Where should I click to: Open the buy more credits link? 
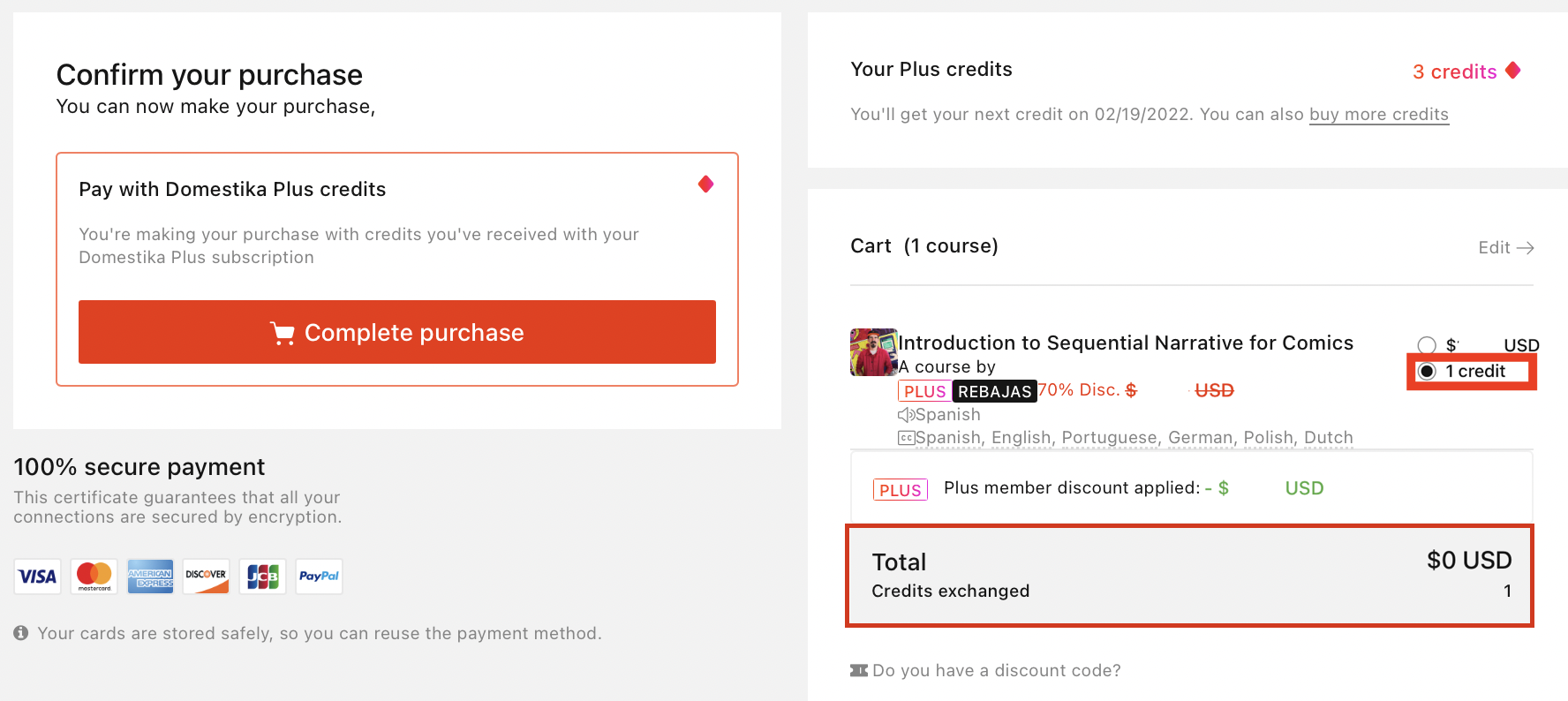1378,114
